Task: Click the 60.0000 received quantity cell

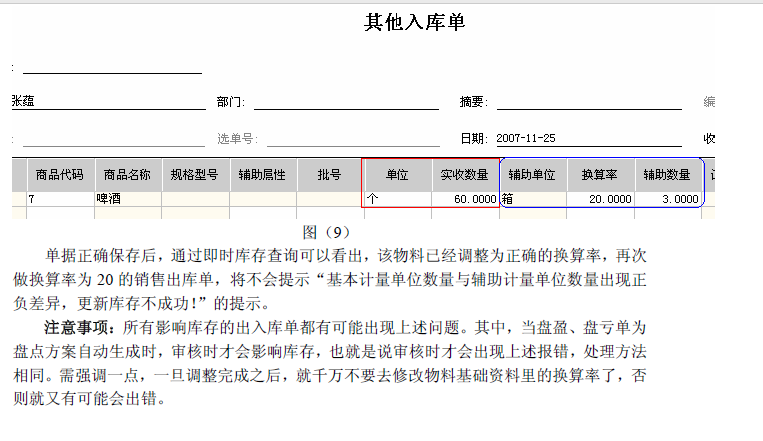Action: point(465,199)
